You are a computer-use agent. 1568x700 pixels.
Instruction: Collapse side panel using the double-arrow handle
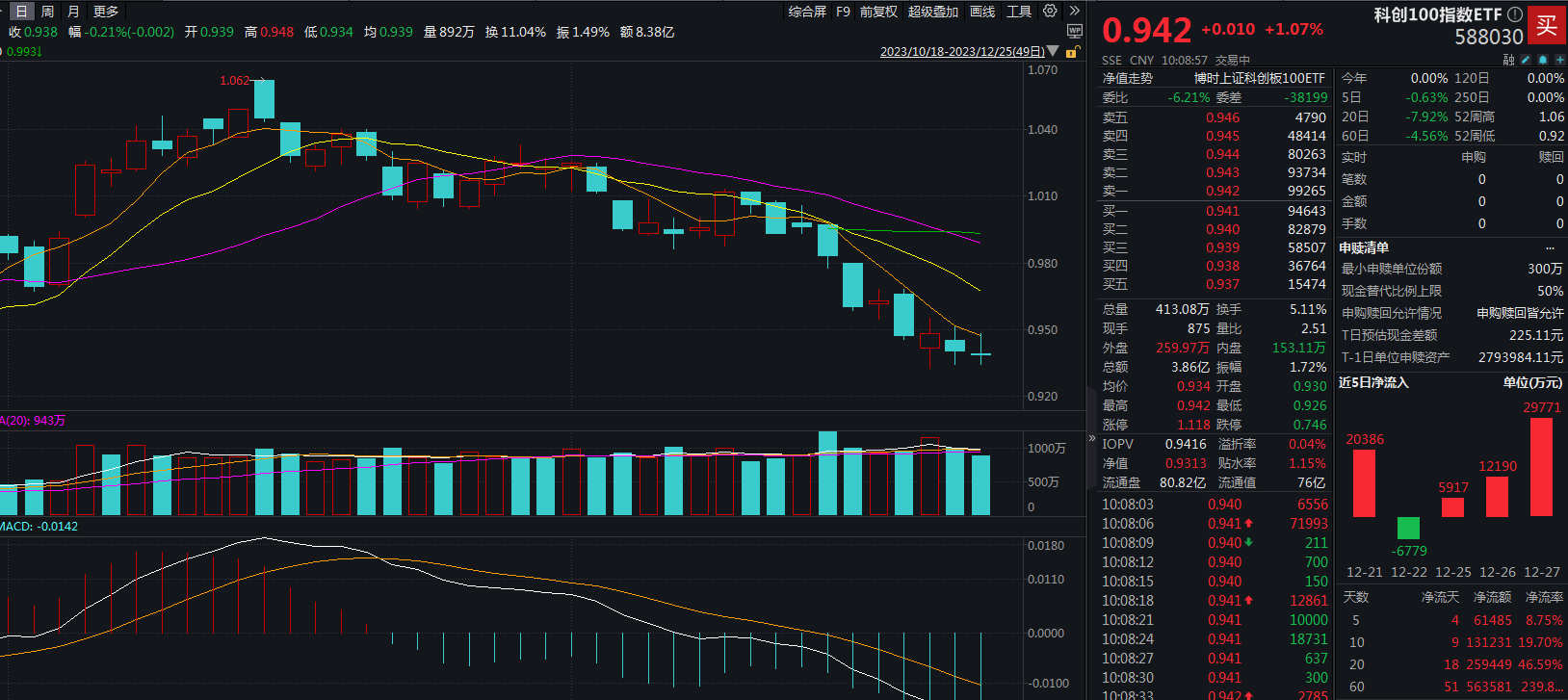pos(1092,438)
